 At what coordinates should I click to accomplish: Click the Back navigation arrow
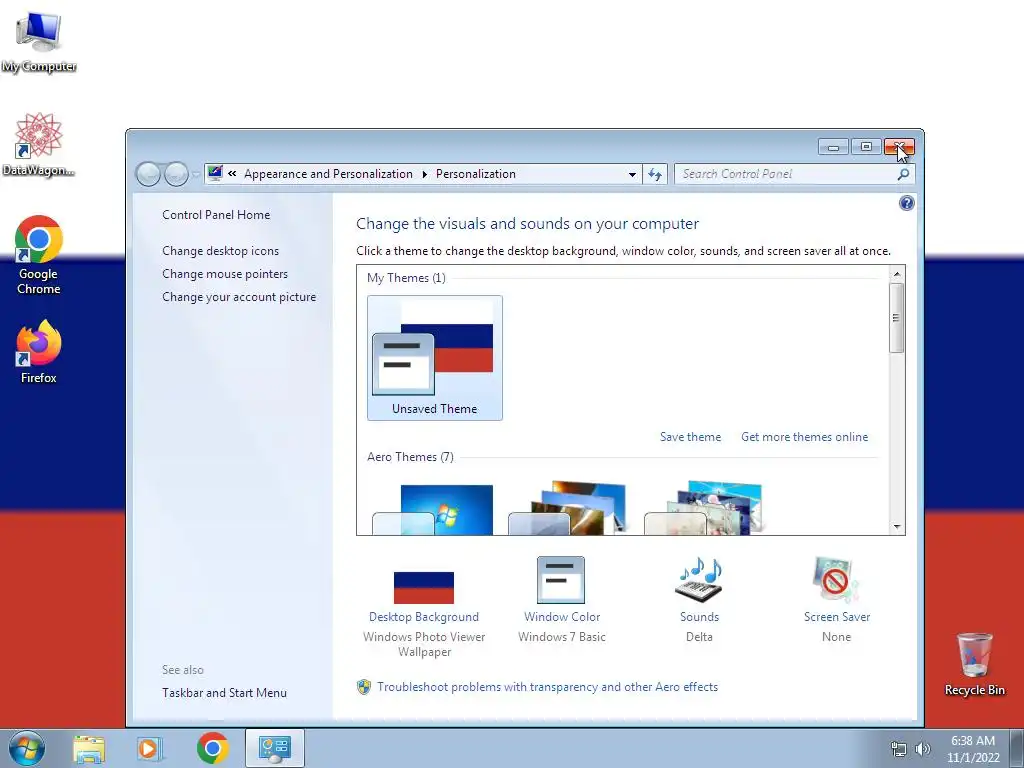(148, 174)
